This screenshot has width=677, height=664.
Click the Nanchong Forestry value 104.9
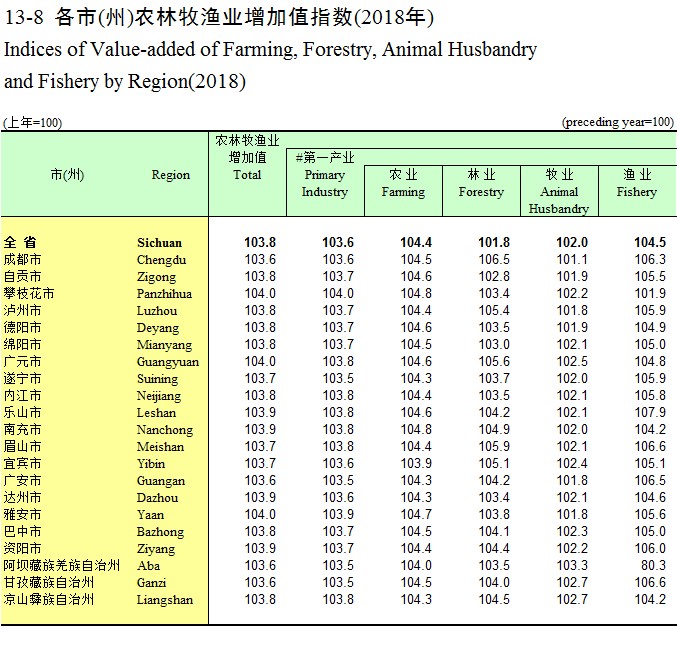[494, 430]
